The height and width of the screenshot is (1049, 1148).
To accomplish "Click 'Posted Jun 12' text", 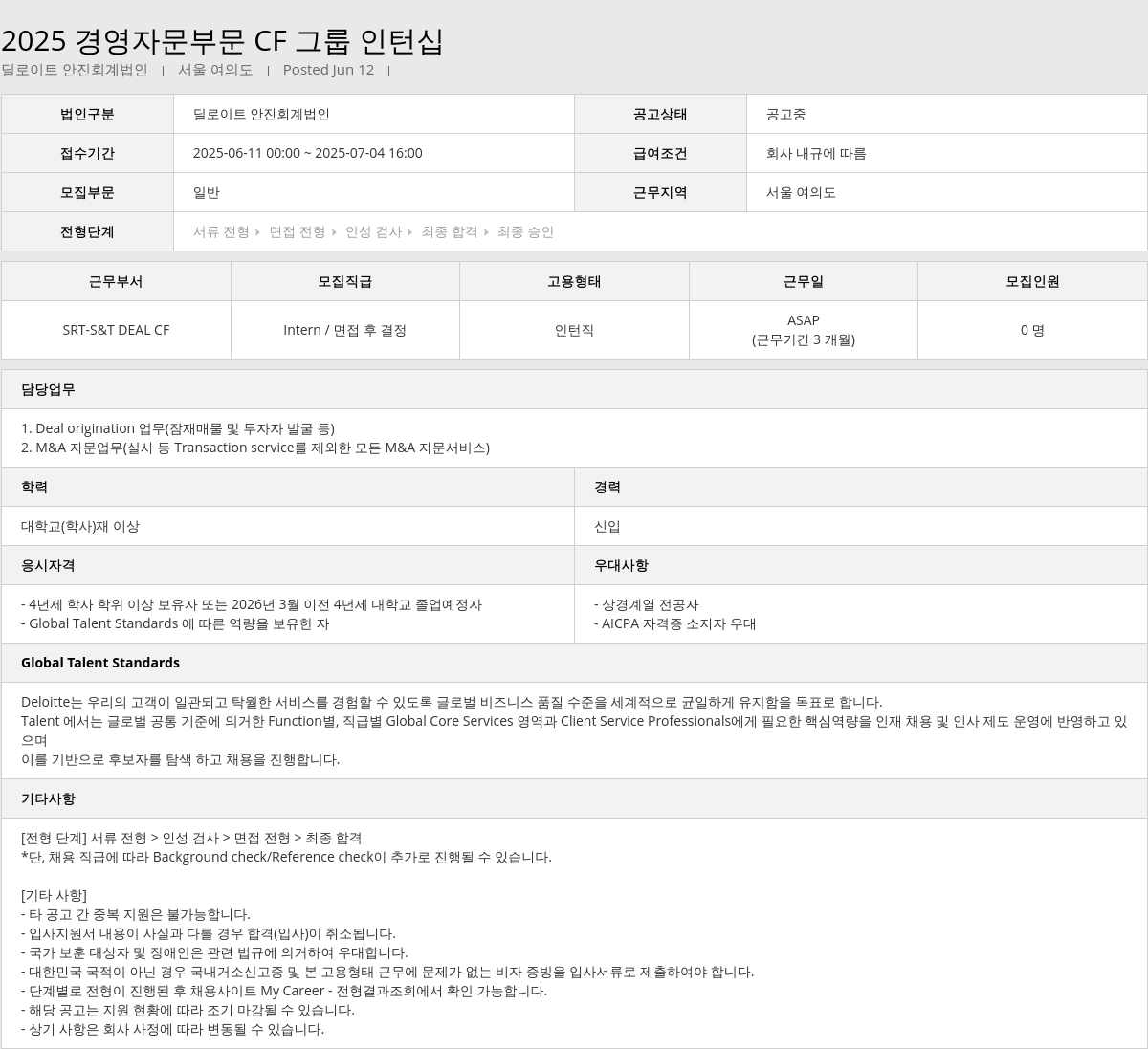I will (x=328, y=70).
